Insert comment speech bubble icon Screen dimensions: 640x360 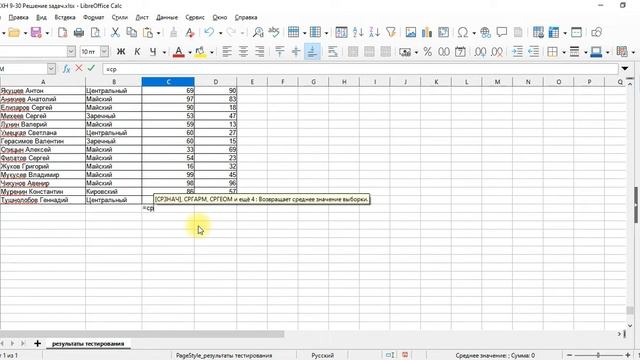point(502,32)
